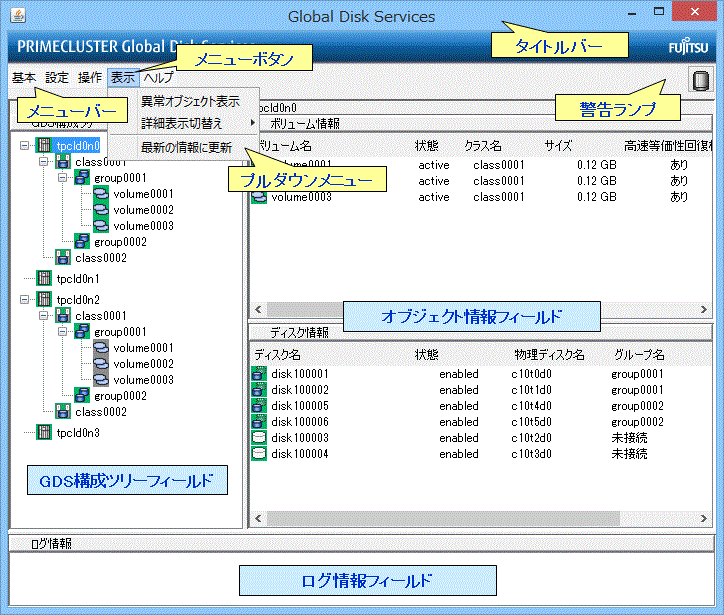Viewport: 724px width, 615px height.
Task: Click the unconnected disk100004 icon
Action: (259, 453)
